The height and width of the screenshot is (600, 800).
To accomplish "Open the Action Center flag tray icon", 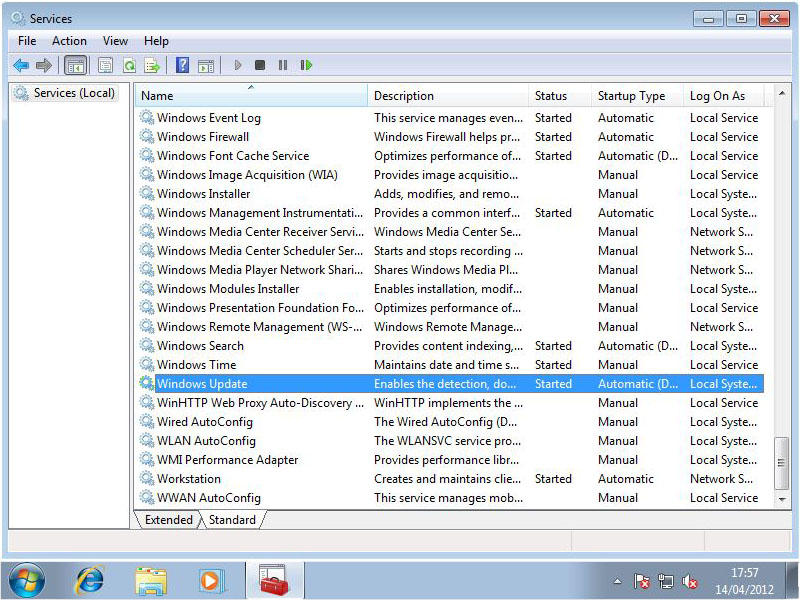I will tap(642, 581).
